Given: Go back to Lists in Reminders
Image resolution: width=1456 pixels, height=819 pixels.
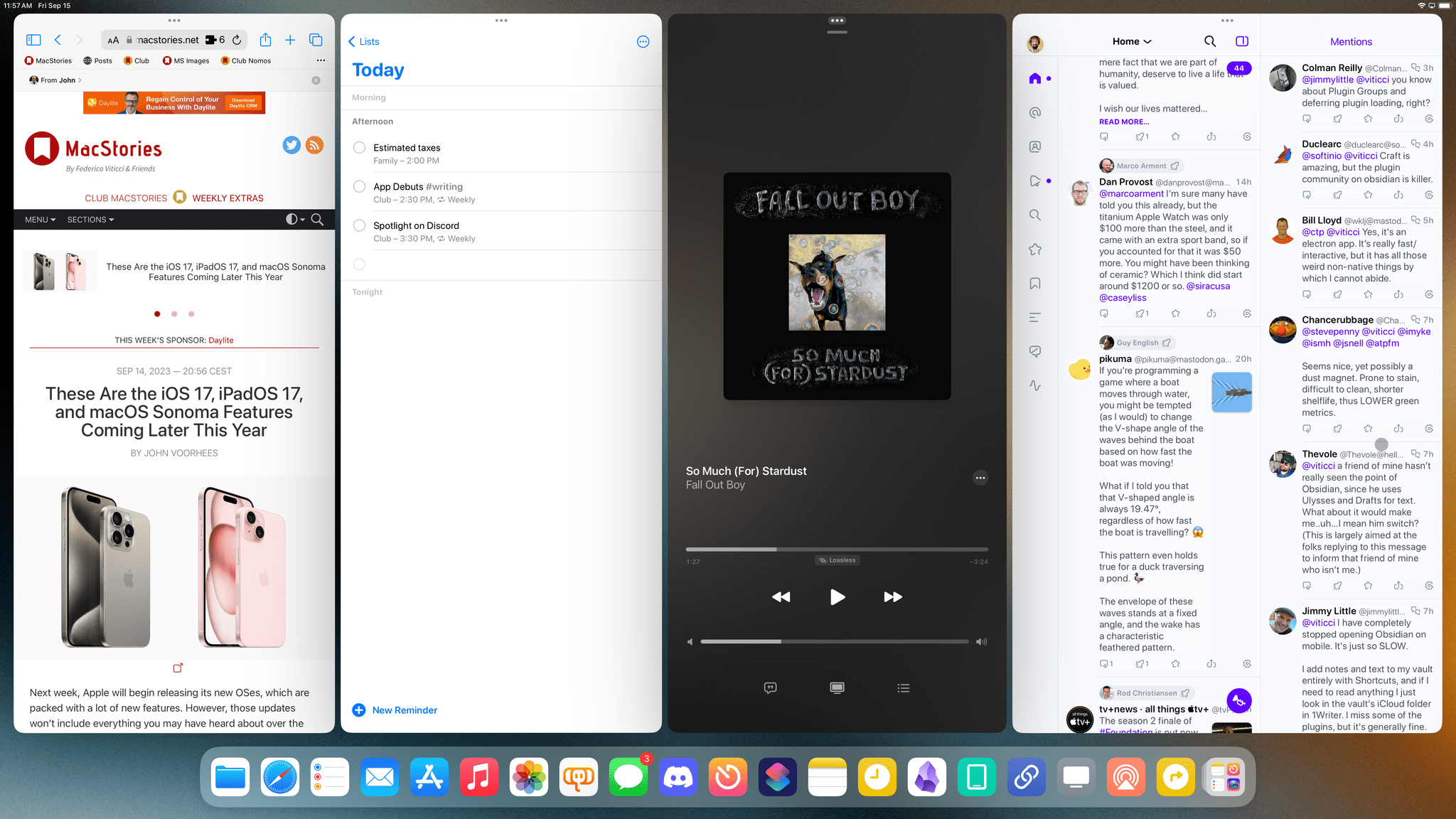Looking at the screenshot, I should pos(363,41).
